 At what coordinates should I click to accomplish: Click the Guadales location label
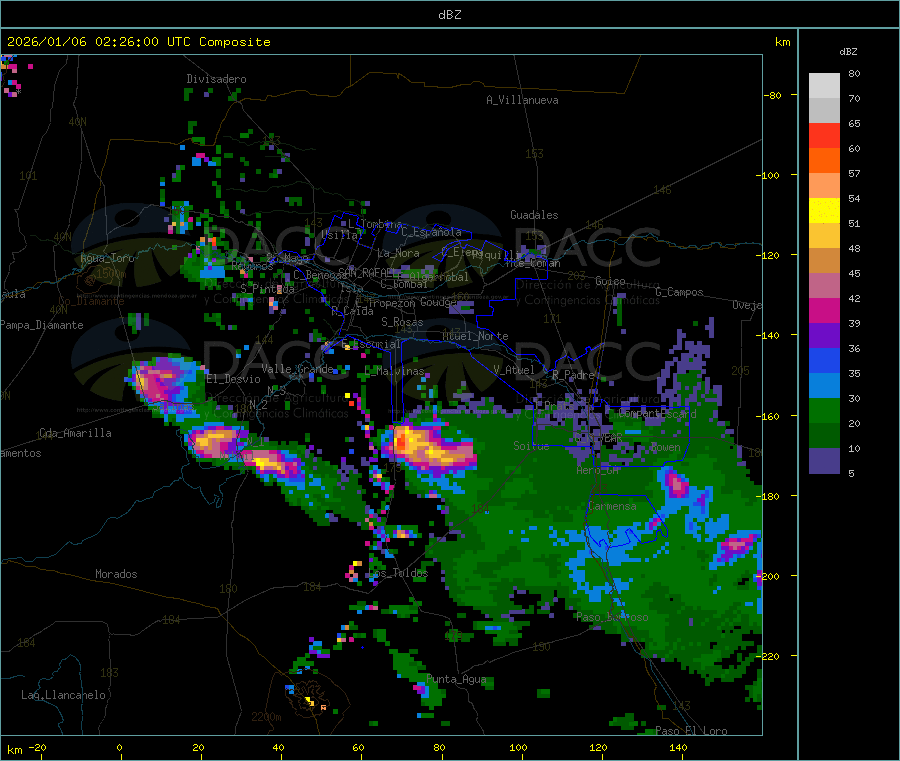tap(534, 215)
